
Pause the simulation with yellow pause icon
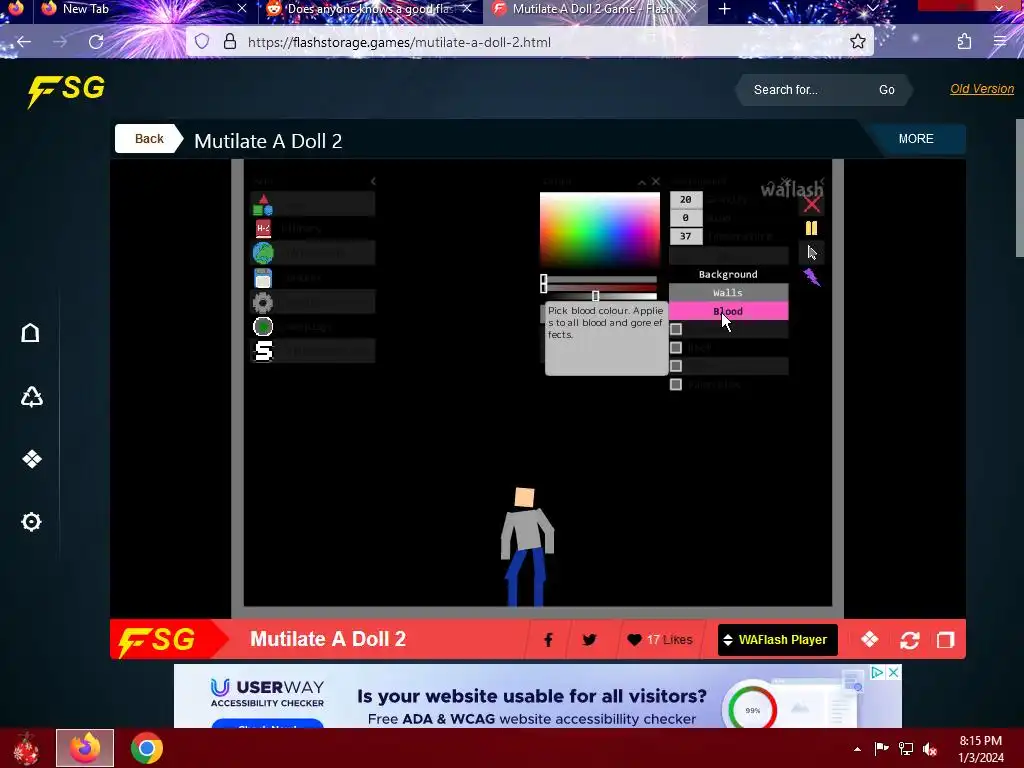812,228
